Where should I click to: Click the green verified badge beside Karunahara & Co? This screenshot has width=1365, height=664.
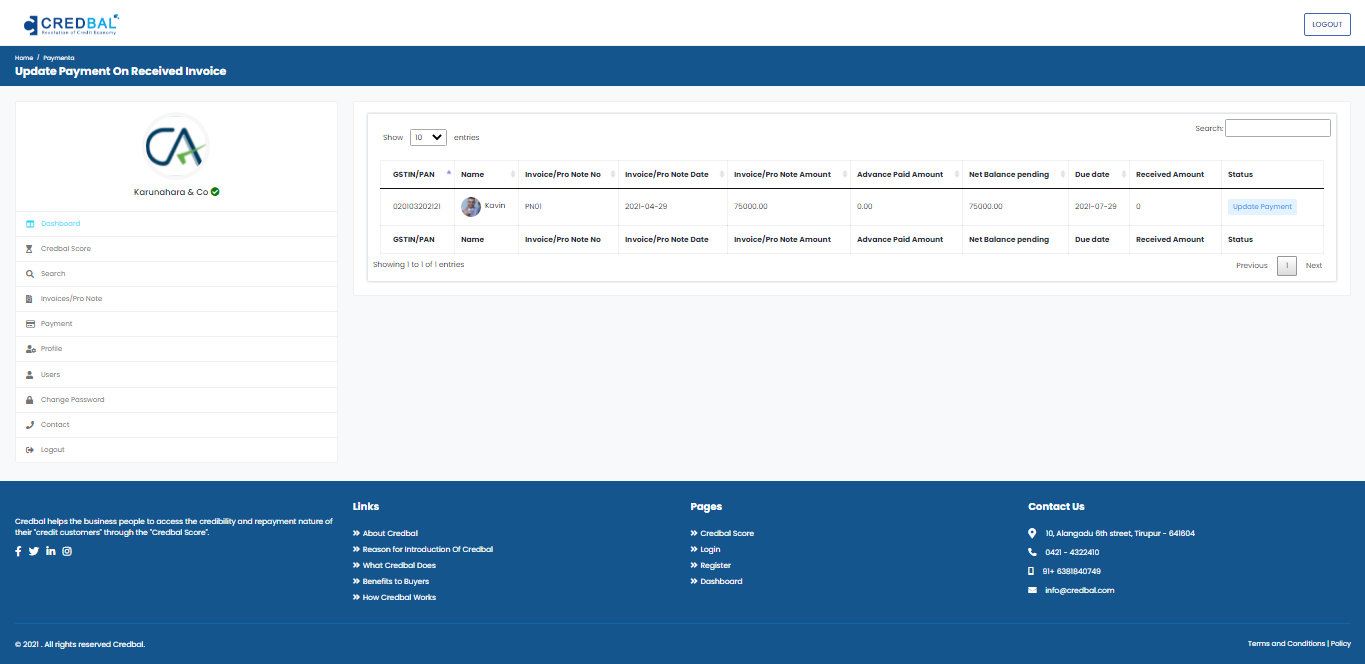pos(215,191)
